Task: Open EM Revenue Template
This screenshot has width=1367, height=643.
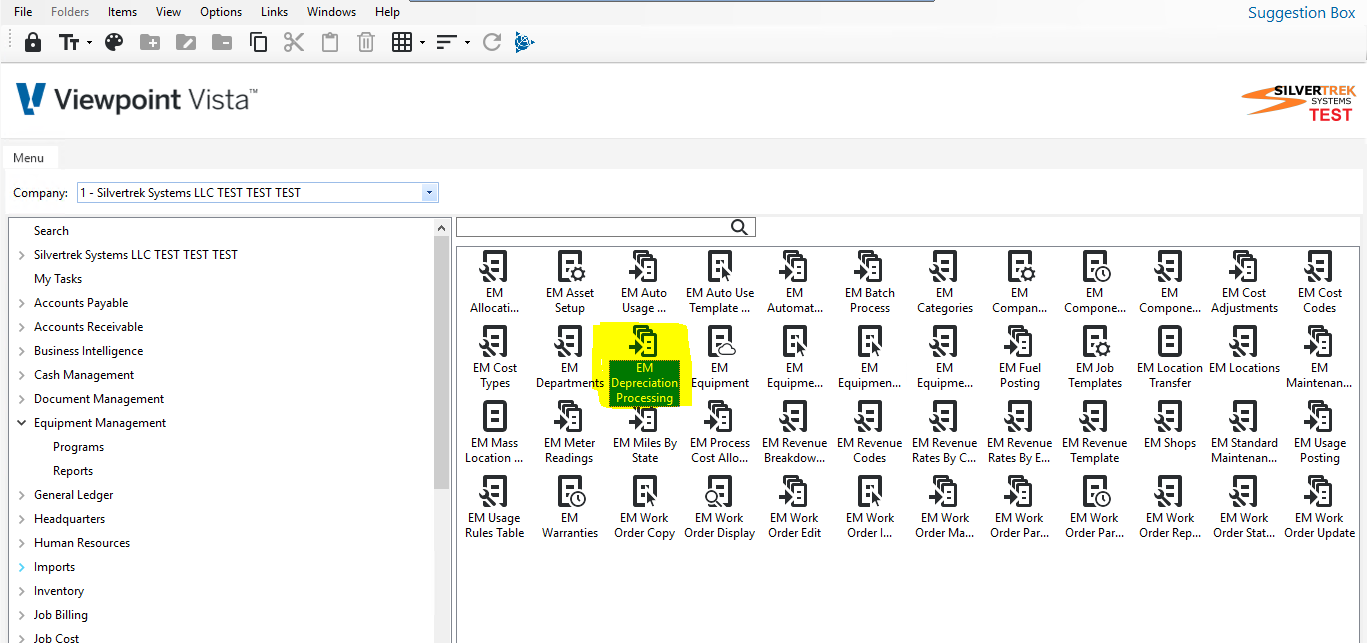Action: (1095, 433)
